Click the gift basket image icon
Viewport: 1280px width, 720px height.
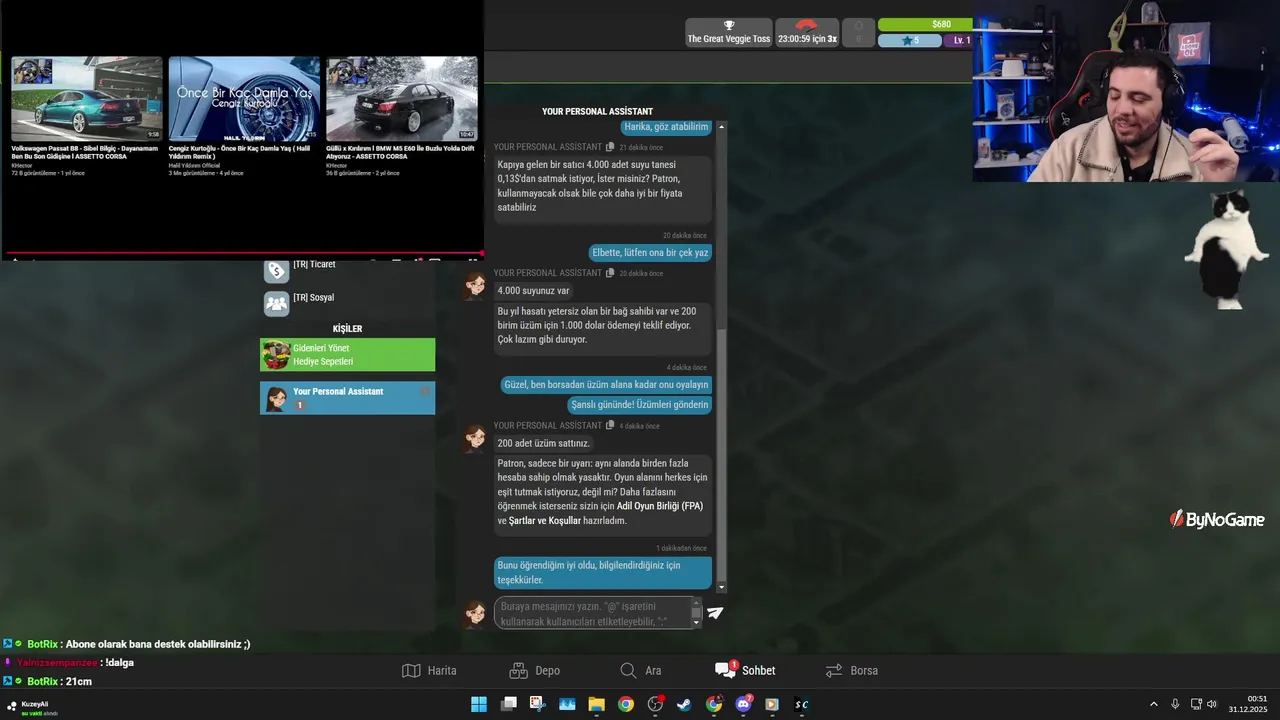275,355
